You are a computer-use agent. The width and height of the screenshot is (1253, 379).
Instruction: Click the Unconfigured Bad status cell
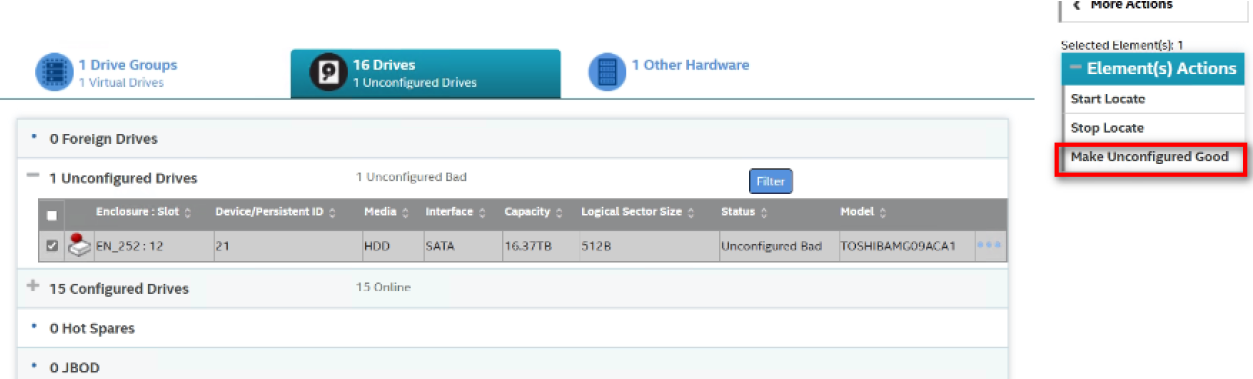[771, 246]
